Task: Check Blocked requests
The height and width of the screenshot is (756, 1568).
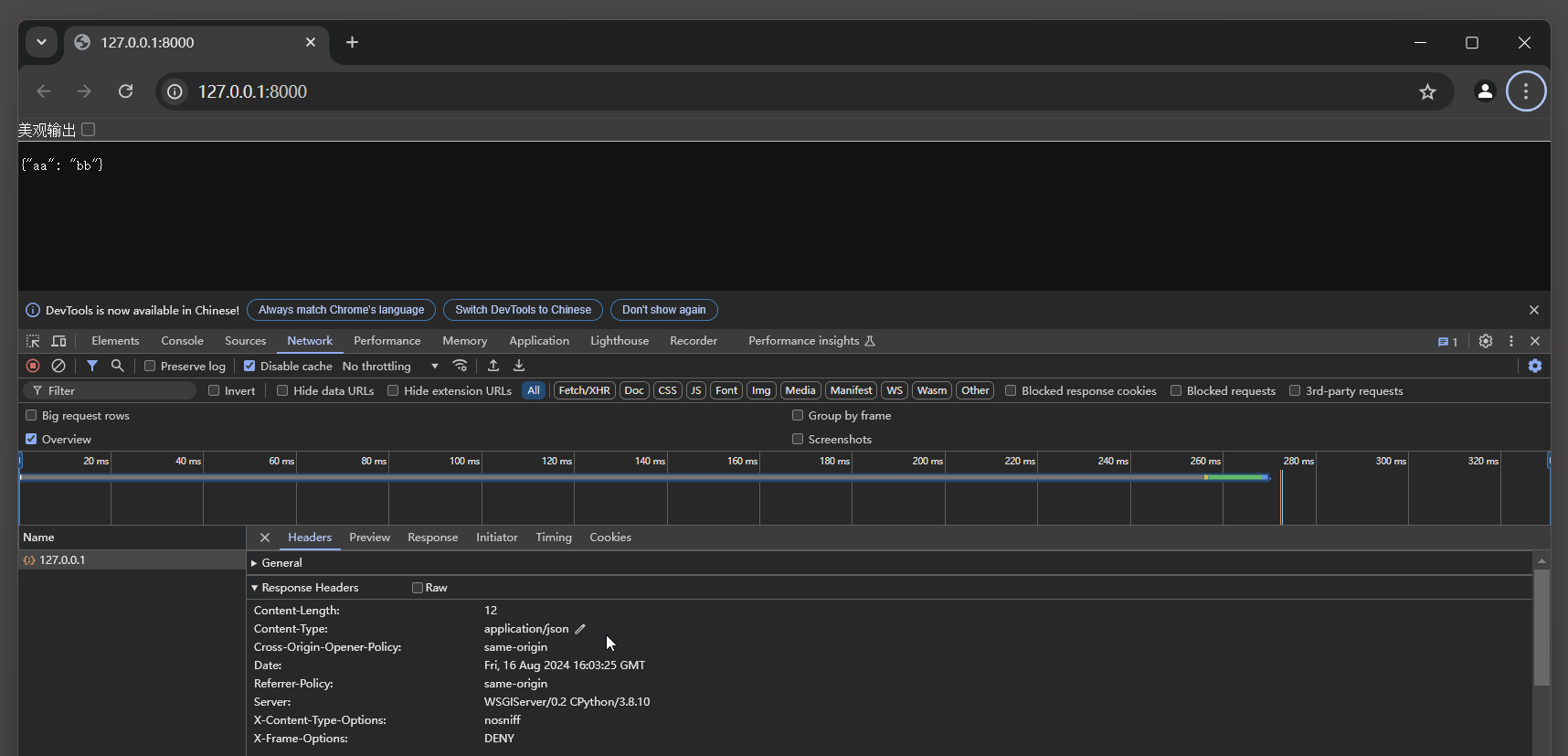Action: point(1176,390)
